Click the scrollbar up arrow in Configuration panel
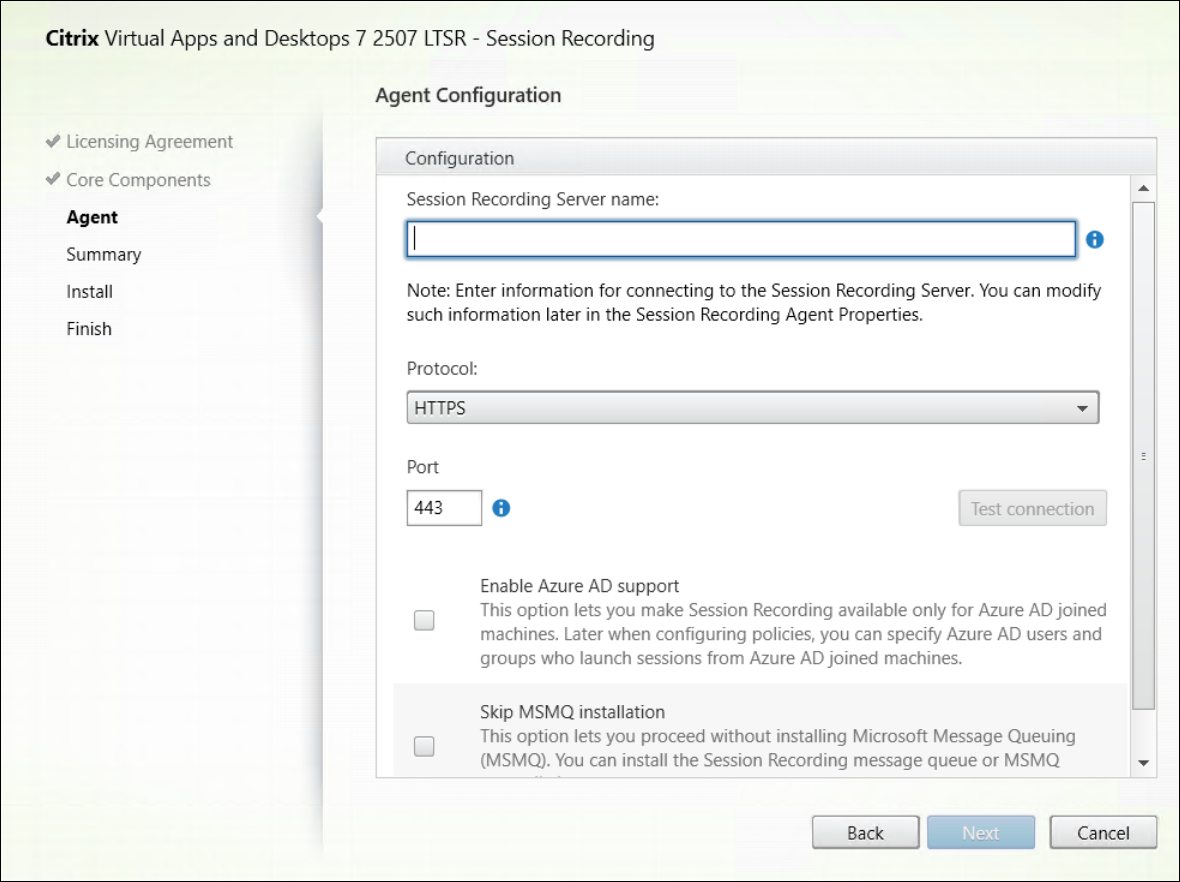 click(x=1143, y=188)
